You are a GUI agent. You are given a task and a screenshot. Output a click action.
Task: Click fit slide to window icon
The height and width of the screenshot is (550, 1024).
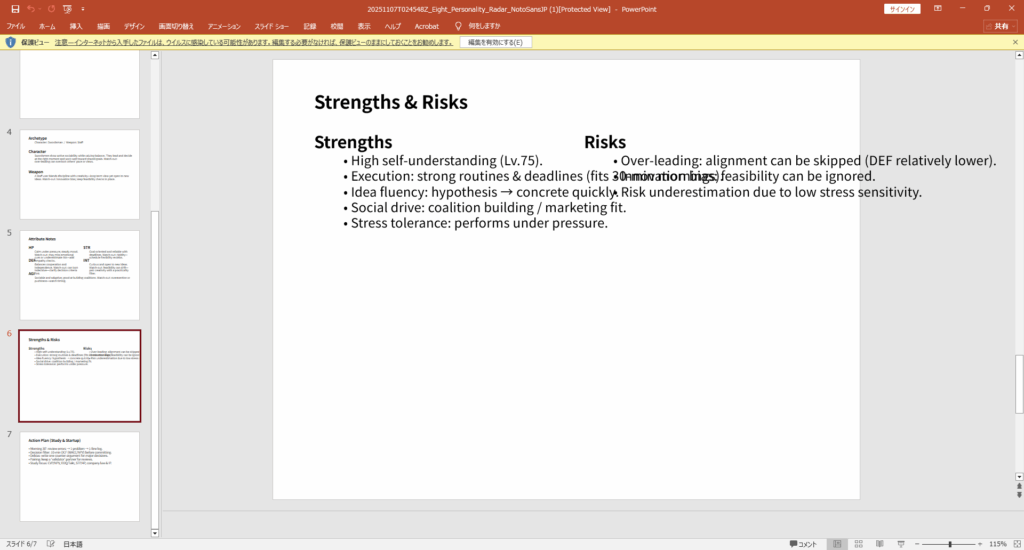pyautogui.click(x=1015, y=543)
